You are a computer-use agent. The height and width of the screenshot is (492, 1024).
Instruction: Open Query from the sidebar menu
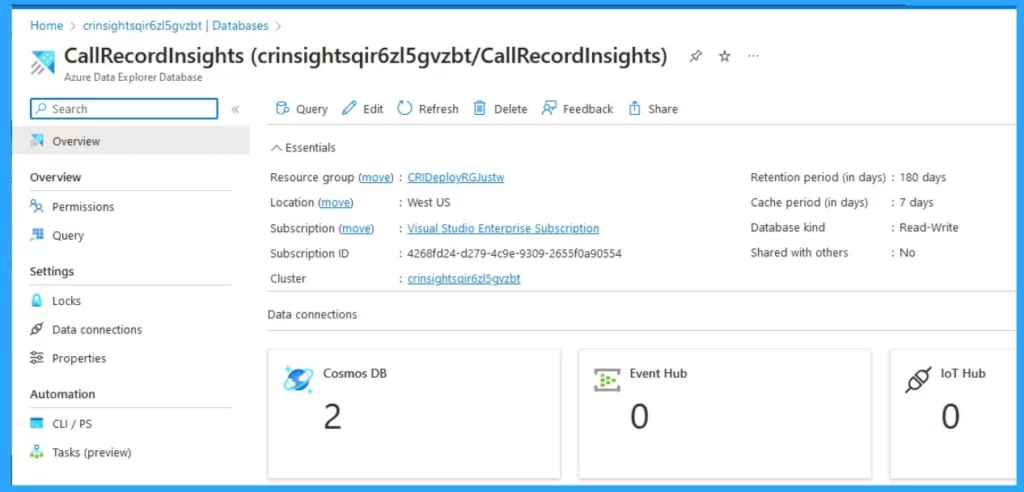68,235
